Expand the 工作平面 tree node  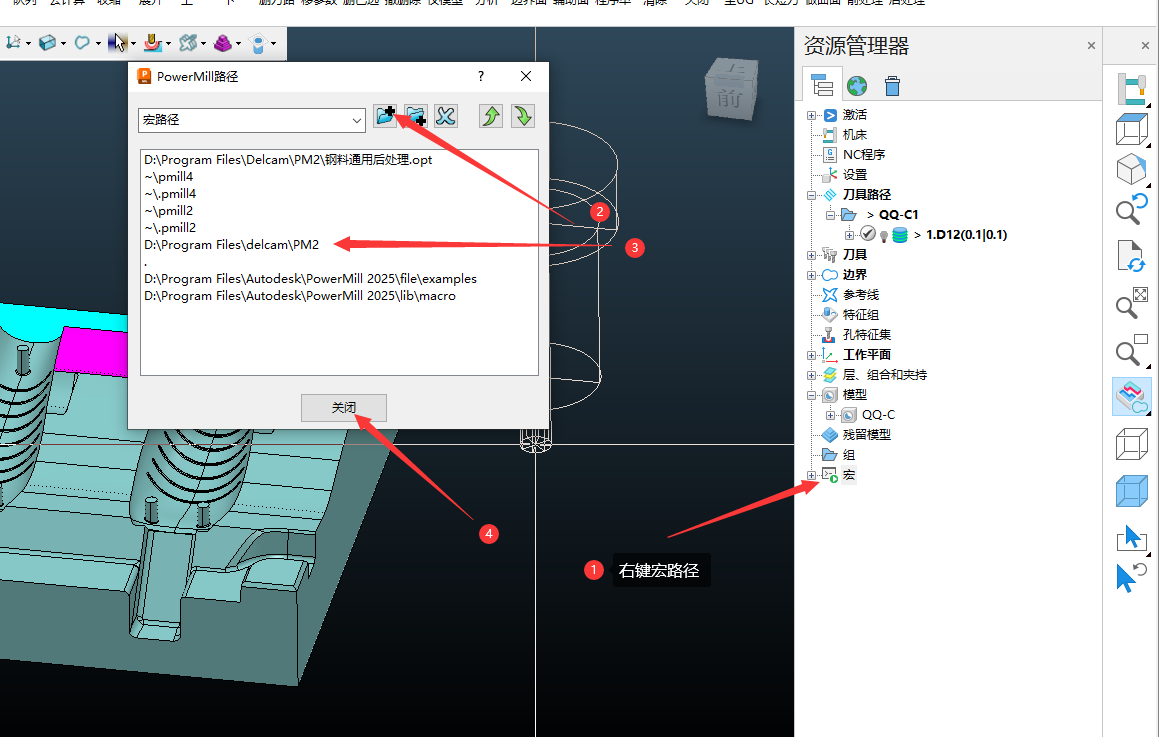[x=812, y=355]
